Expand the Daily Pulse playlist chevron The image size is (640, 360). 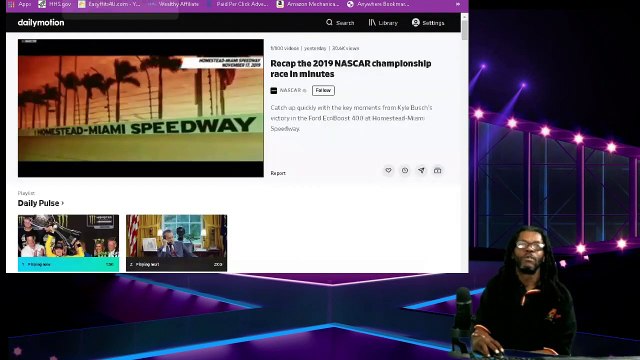(x=62, y=203)
